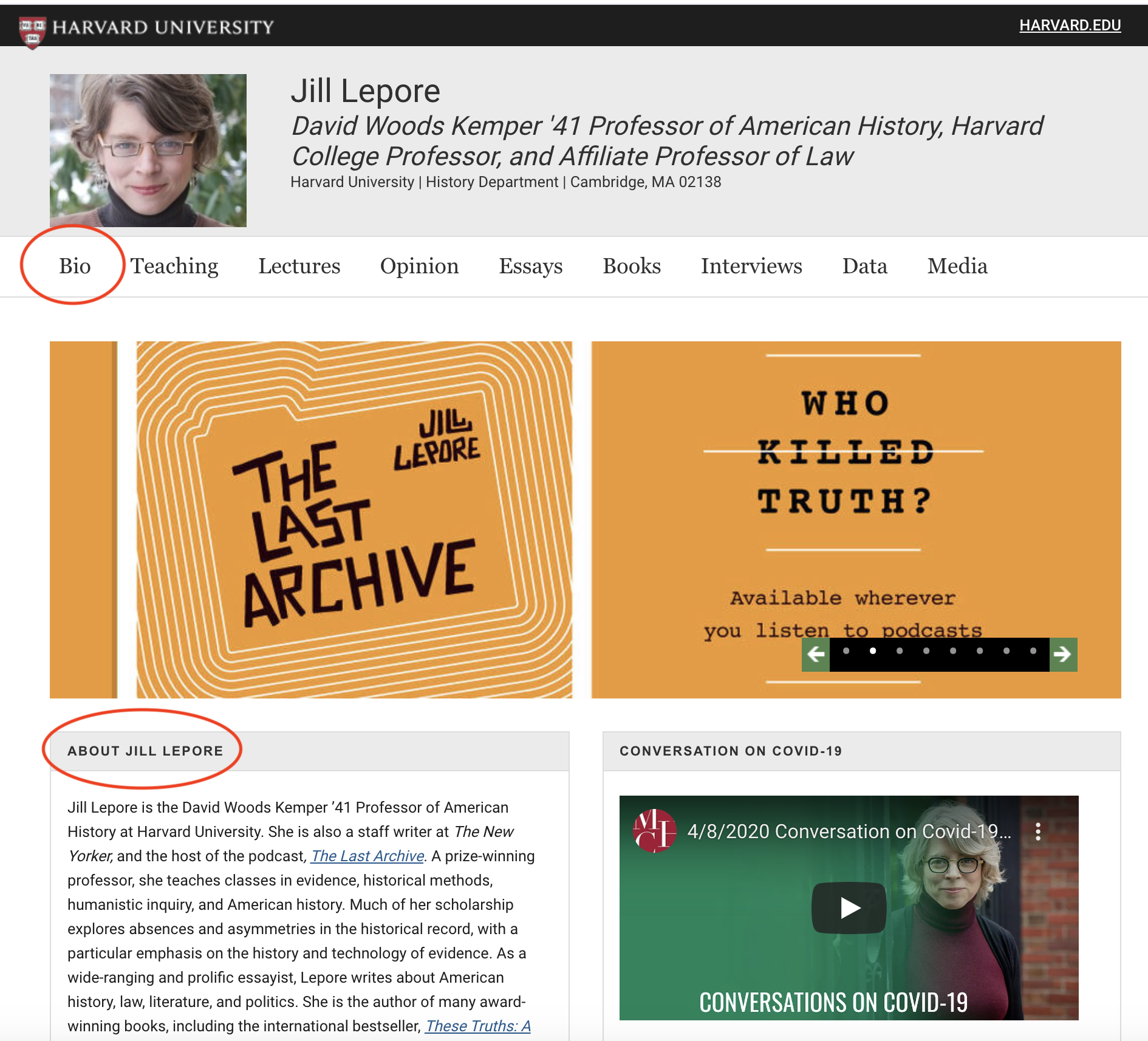
Task: Go to the Lectures section
Action: (299, 266)
